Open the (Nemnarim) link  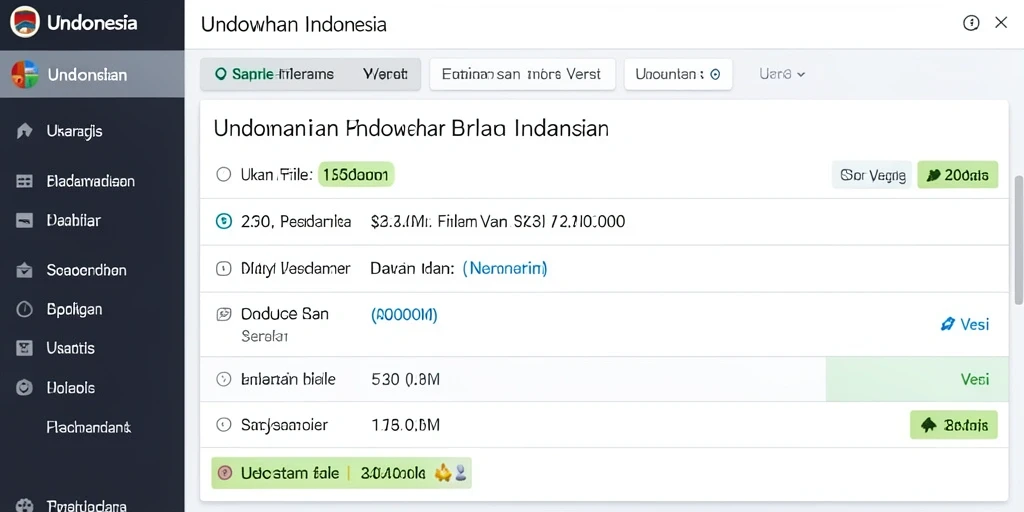505,268
